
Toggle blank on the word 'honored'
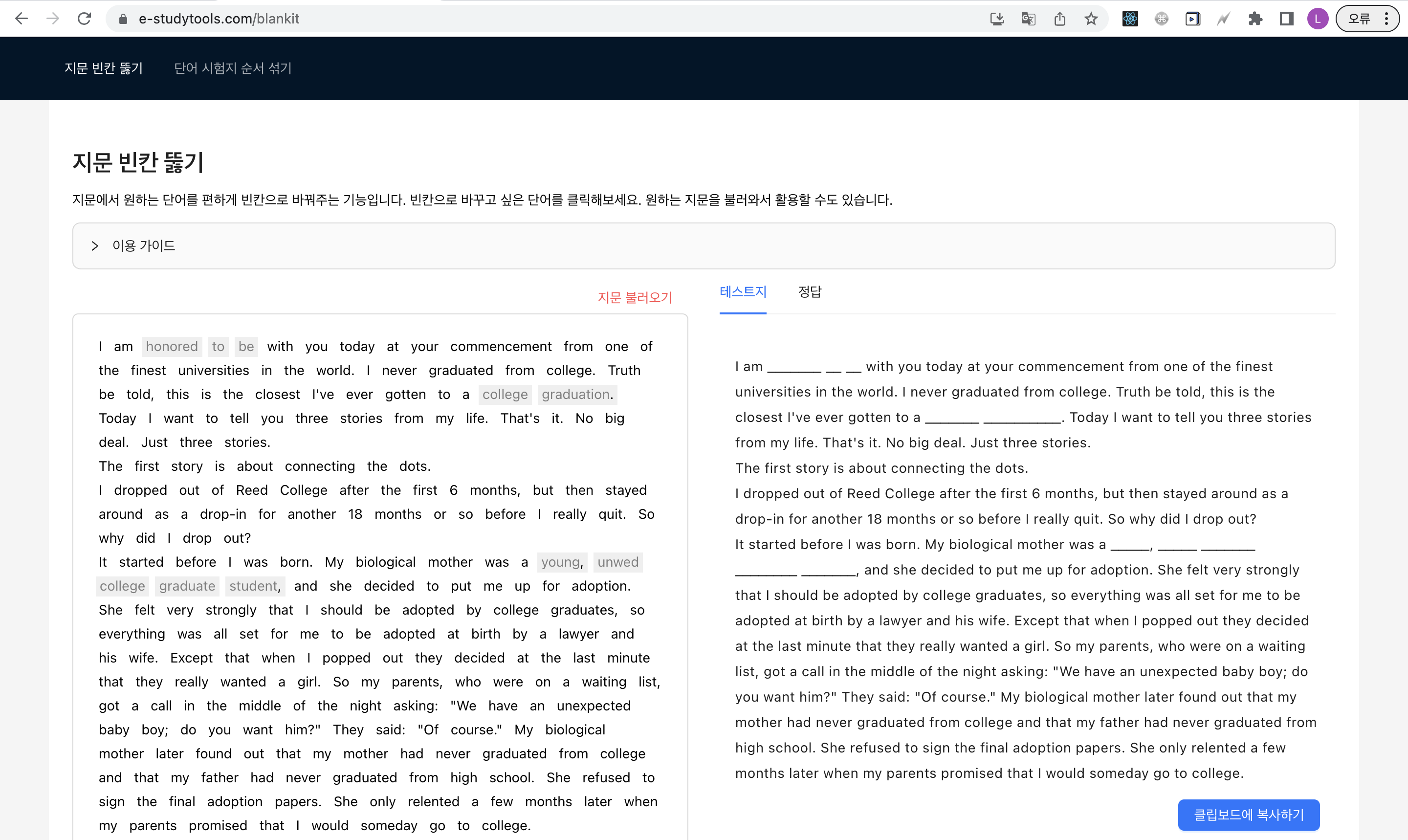[x=172, y=347]
